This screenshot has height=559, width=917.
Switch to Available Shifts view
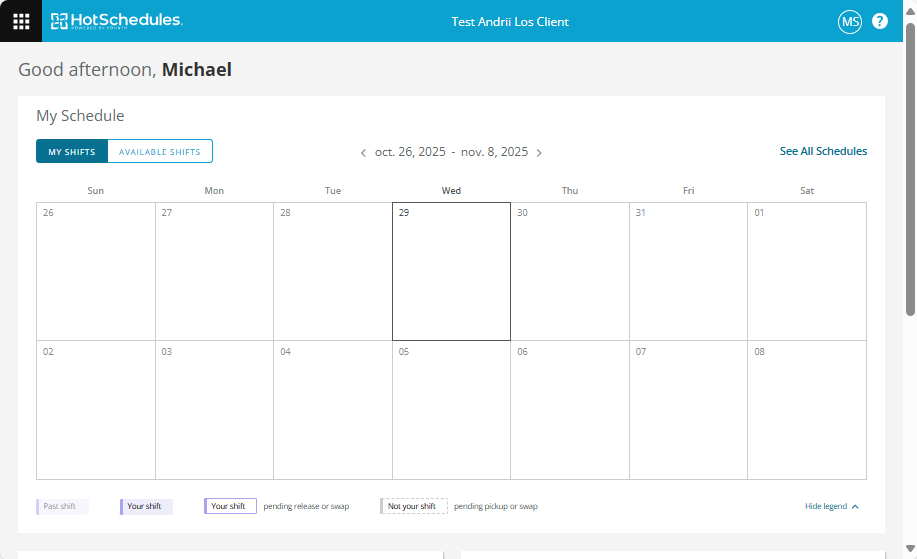[160, 152]
